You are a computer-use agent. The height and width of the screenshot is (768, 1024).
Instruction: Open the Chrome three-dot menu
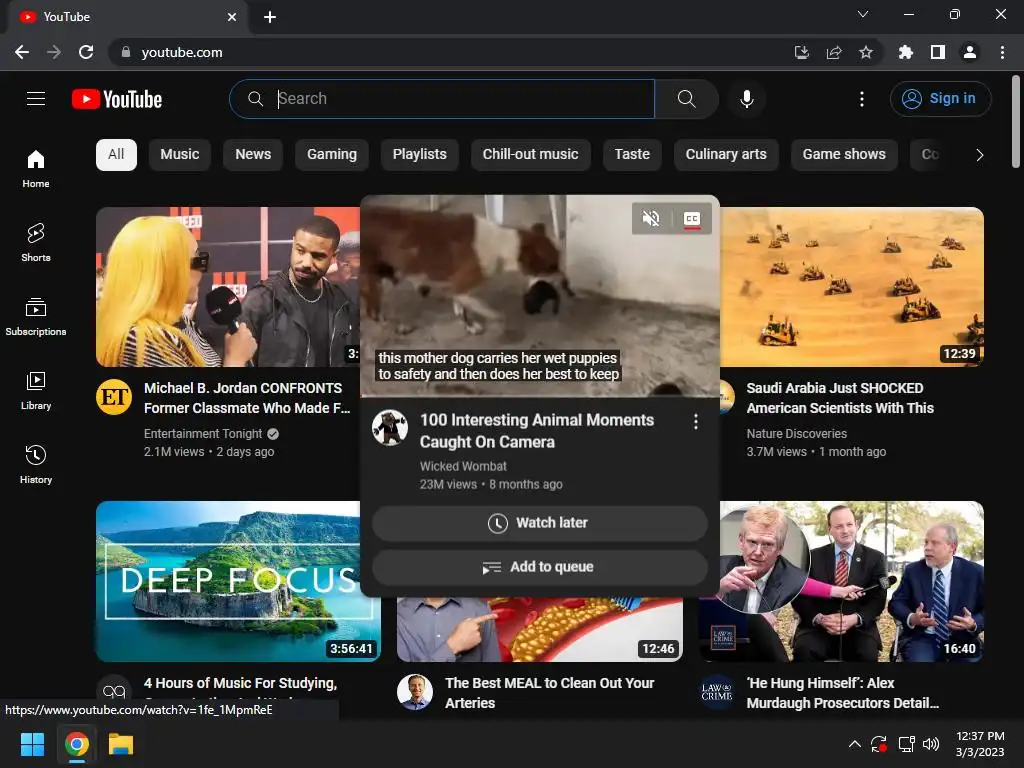(x=1002, y=52)
